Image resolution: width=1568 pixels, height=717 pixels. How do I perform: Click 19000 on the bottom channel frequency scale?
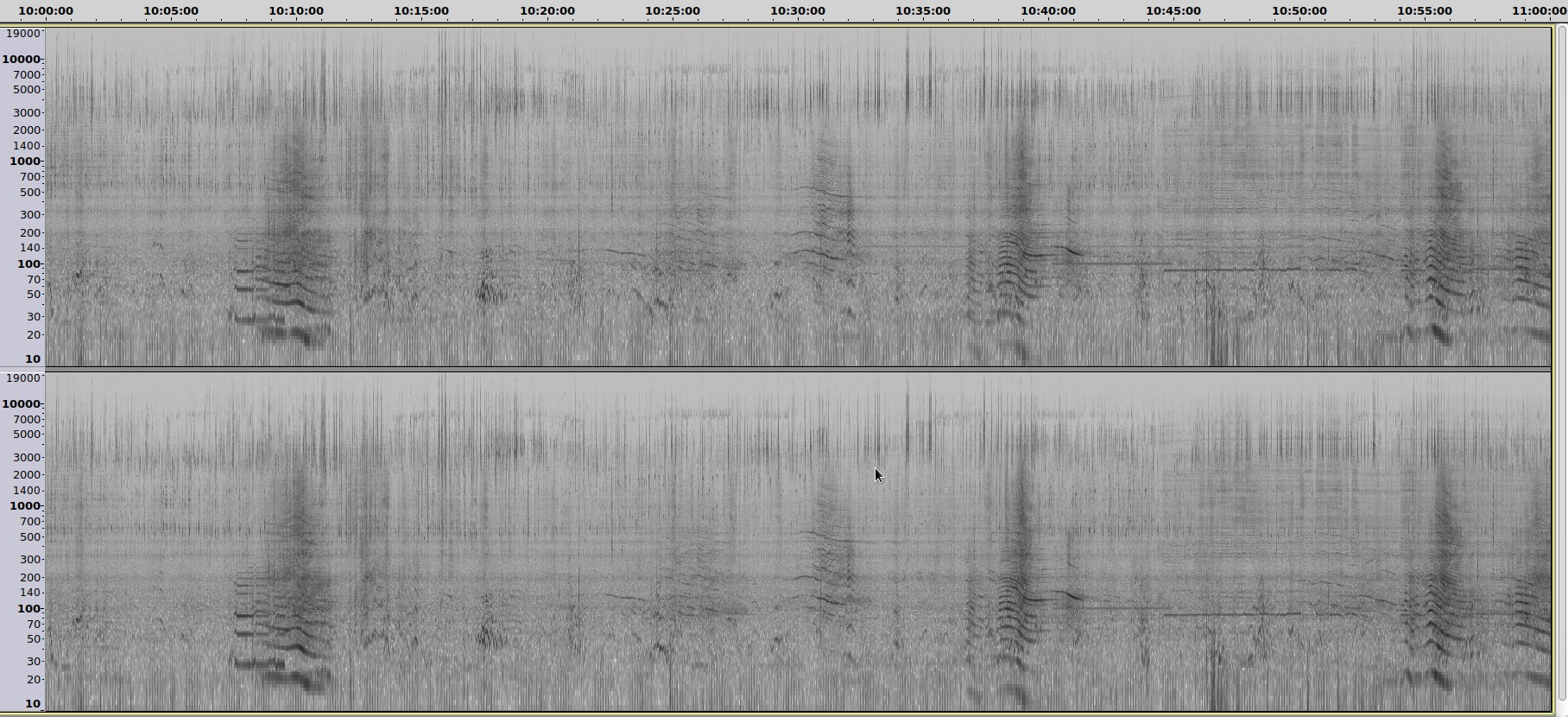23,378
